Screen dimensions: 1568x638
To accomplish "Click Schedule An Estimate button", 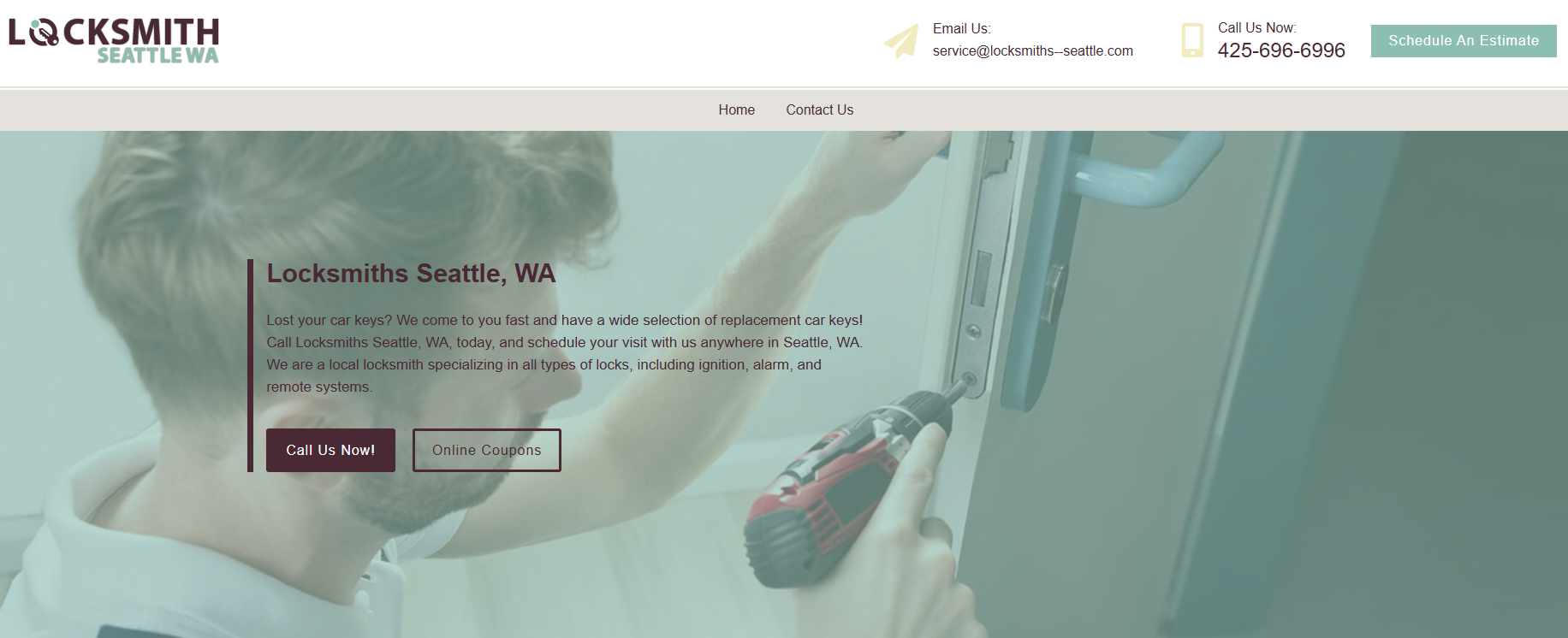I will click(x=1464, y=41).
